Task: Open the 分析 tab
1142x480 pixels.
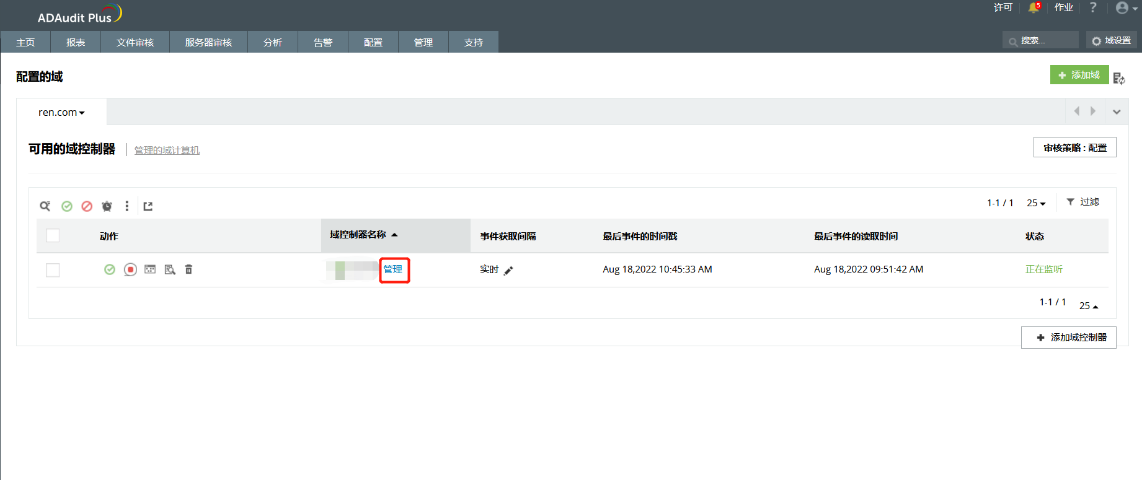Action: tap(273, 42)
